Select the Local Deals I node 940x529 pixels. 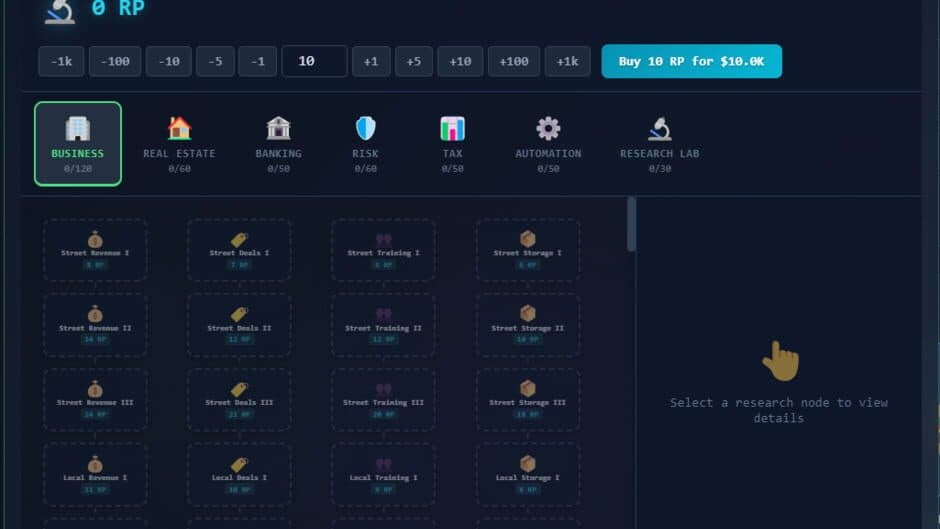coord(239,474)
